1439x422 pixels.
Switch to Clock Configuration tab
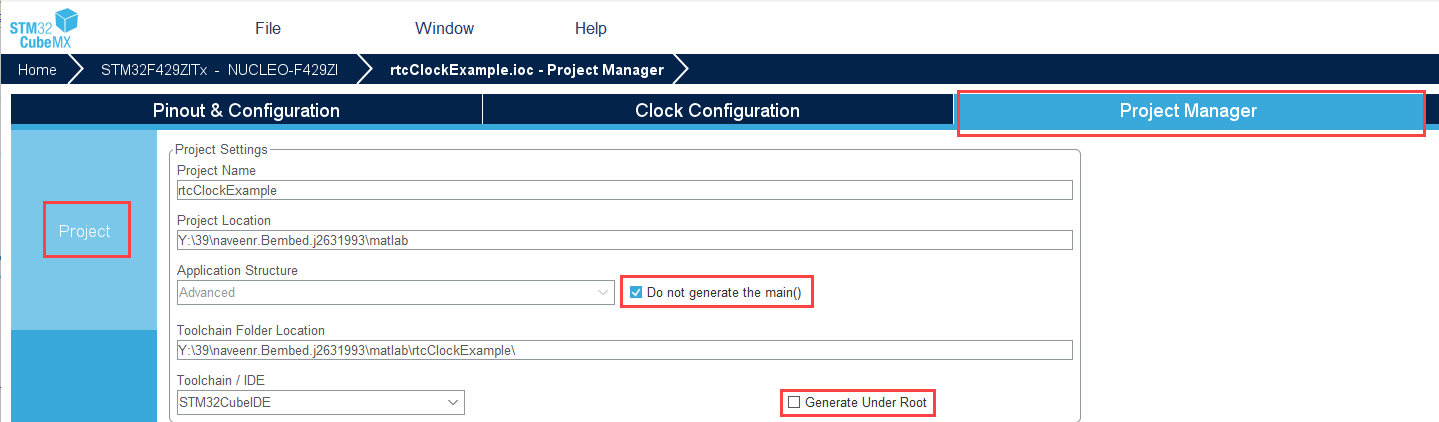point(717,111)
